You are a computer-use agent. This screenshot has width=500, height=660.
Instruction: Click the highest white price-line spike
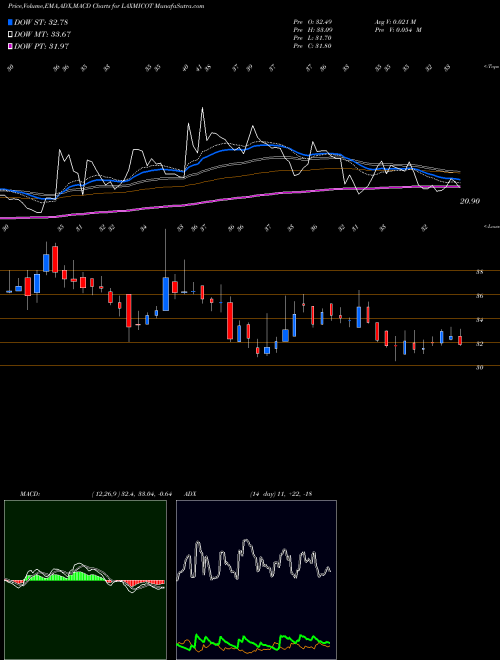pos(202,110)
